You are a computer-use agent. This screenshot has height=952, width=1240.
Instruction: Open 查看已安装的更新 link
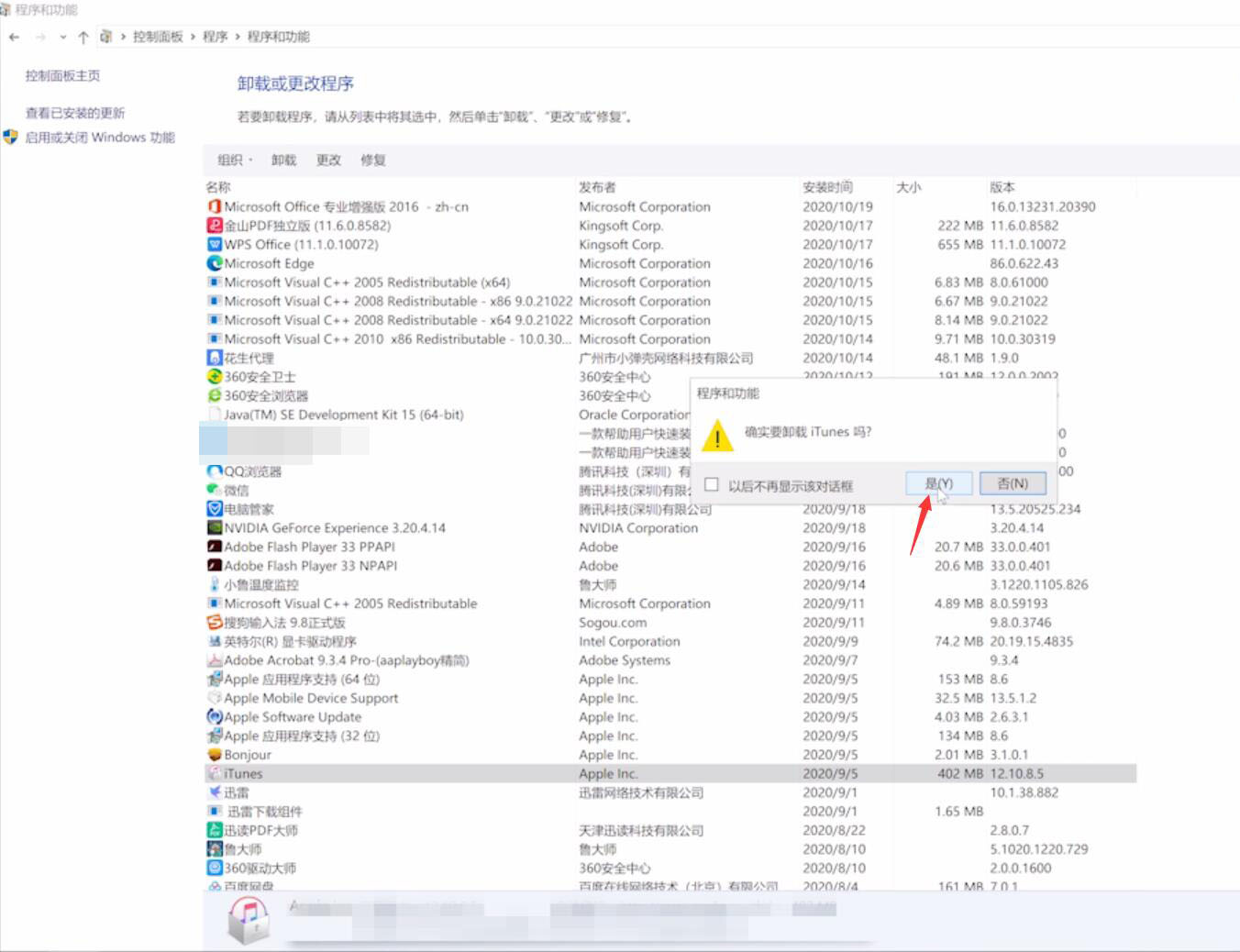(x=75, y=113)
